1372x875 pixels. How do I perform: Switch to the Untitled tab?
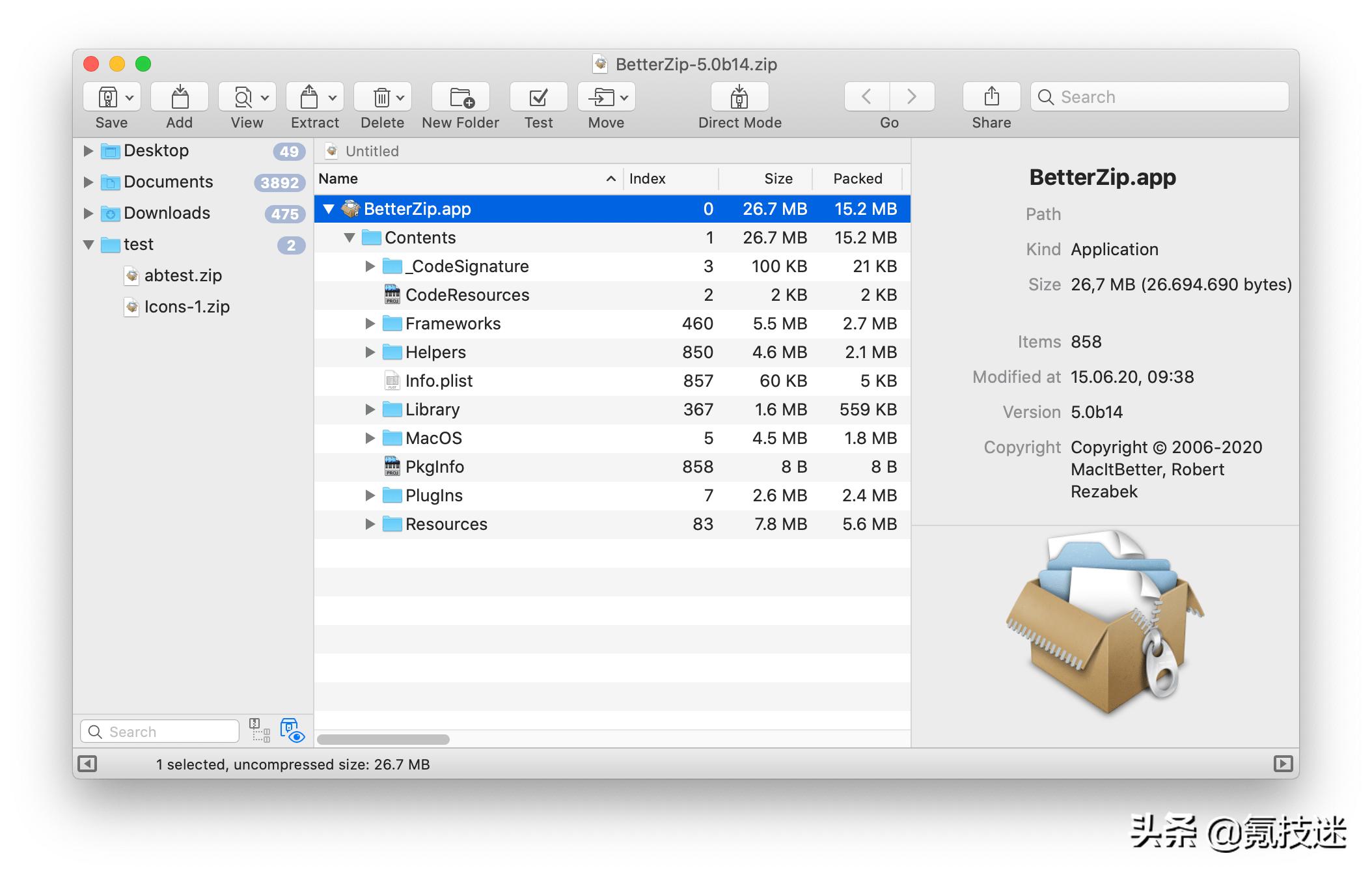click(x=371, y=151)
